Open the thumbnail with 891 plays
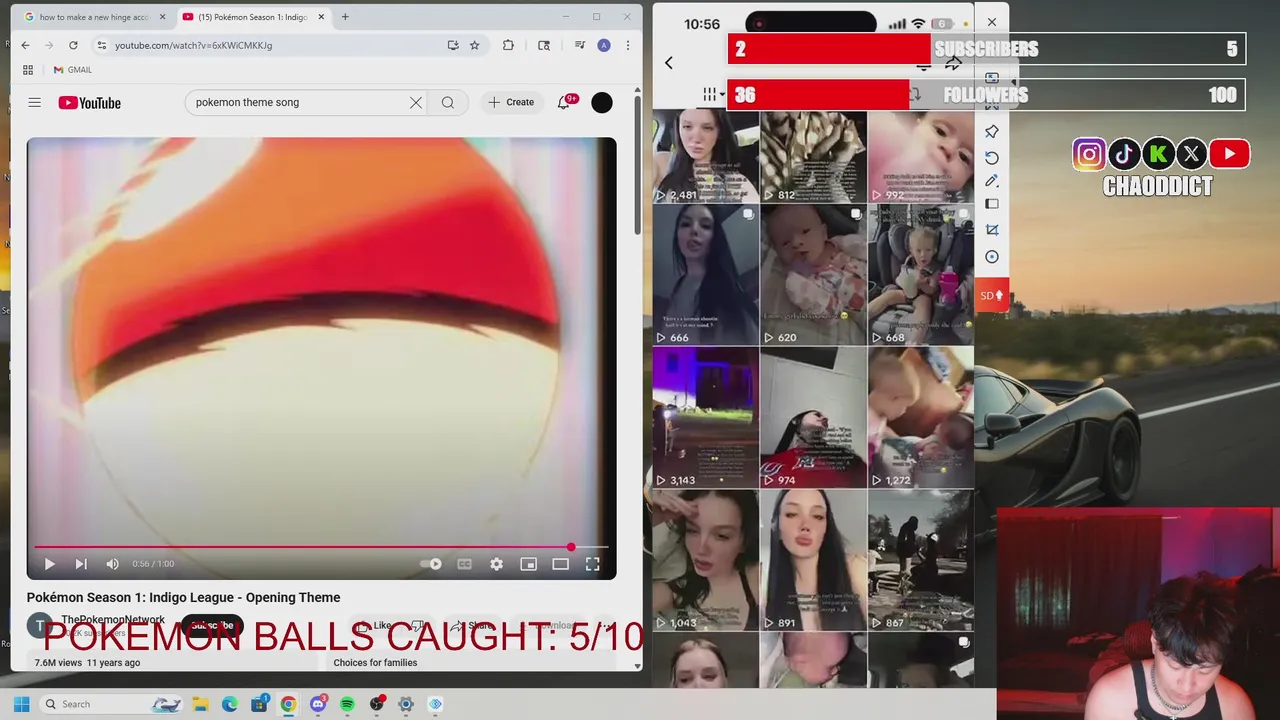This screenshot has width=1280, height=720. point(813,560)
